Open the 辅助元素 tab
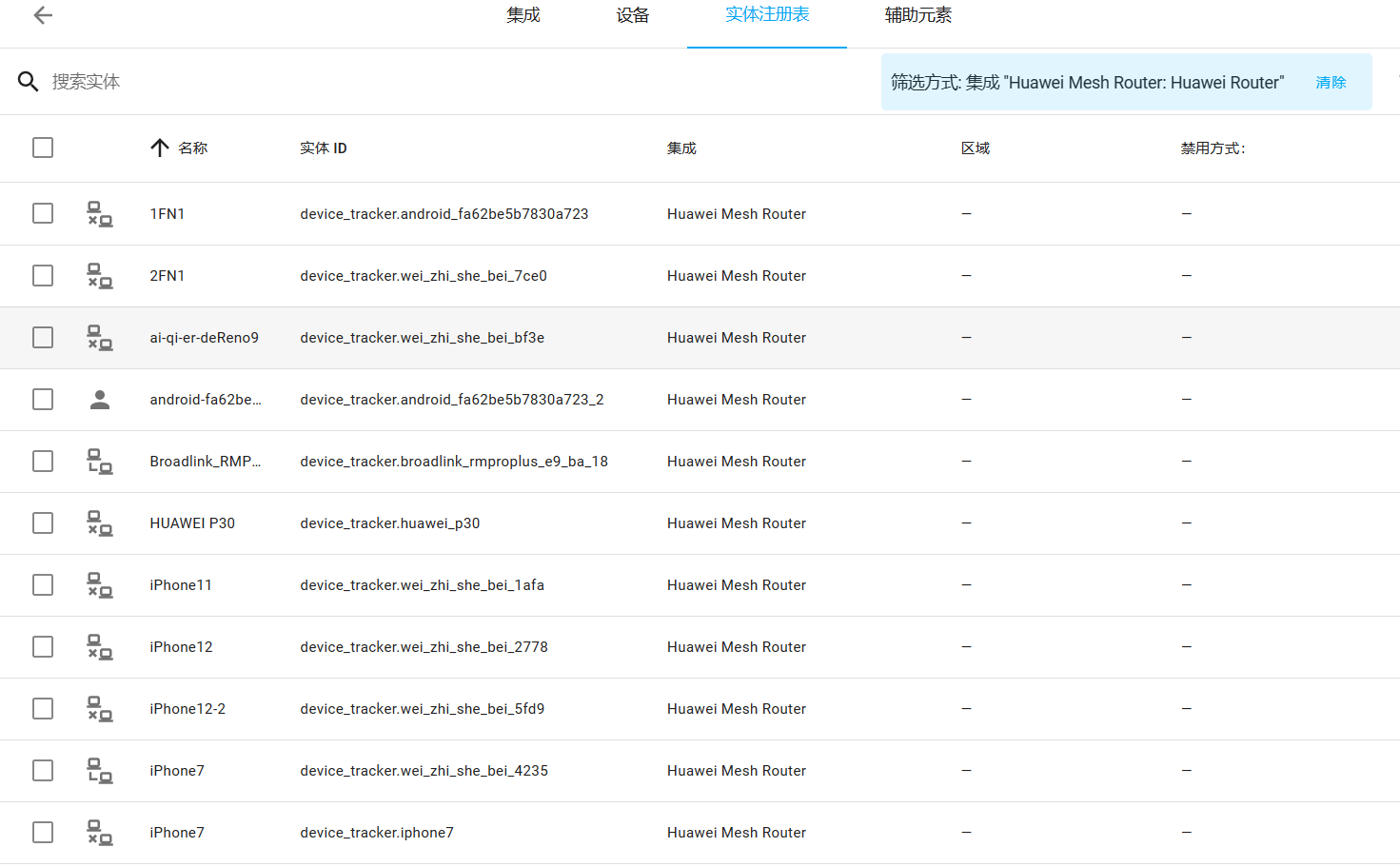 click(x=918, y=15)
